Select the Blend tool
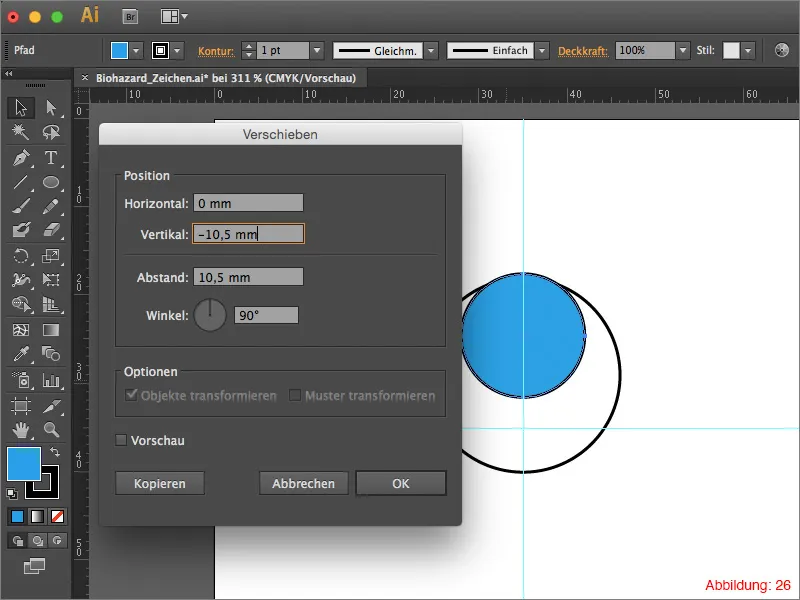Screen dimensions: 800x600 click(x=51, y=354)
